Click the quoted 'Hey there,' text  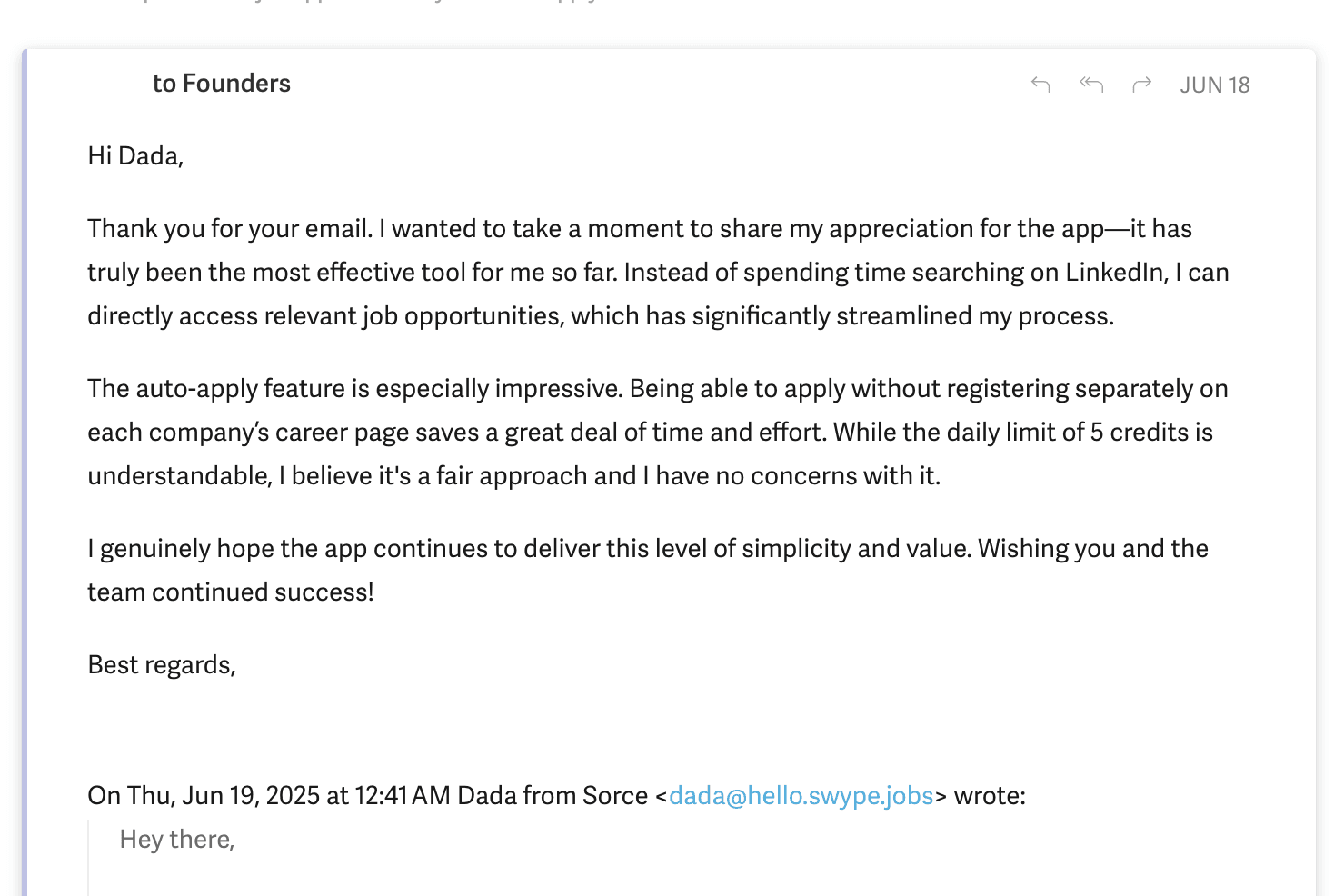[177, 840]
